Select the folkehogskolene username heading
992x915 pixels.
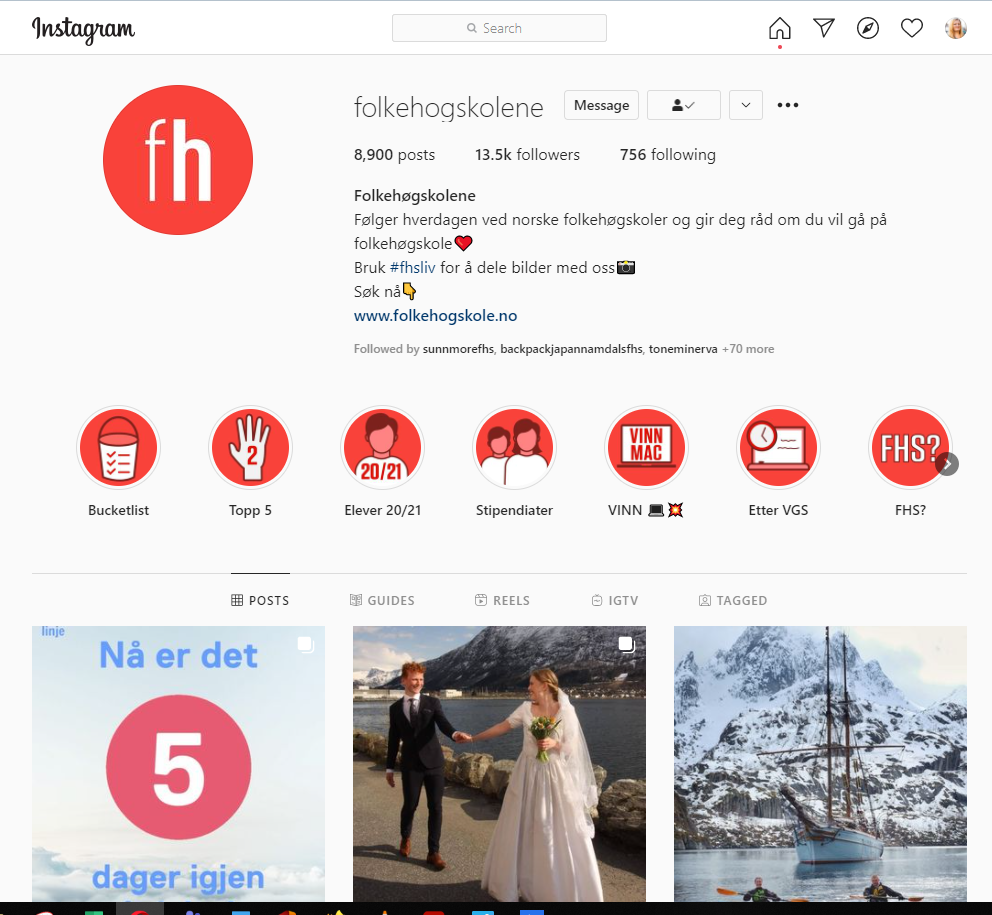coord(449,107)
